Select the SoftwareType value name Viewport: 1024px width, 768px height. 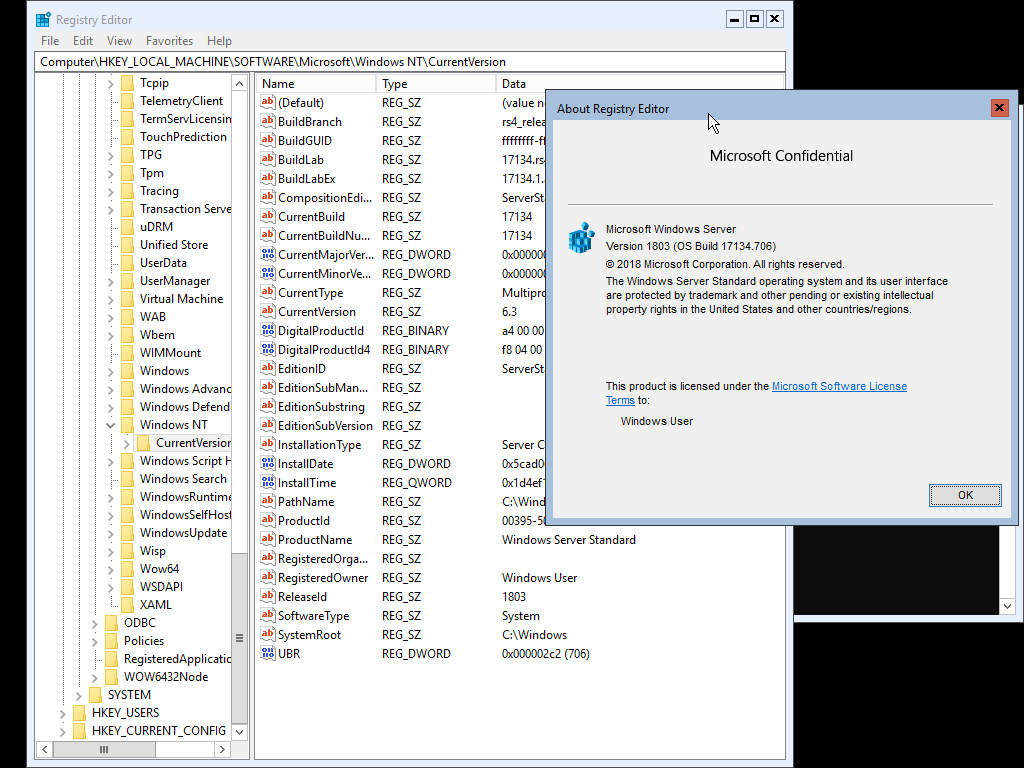click(x=313, y=615)
